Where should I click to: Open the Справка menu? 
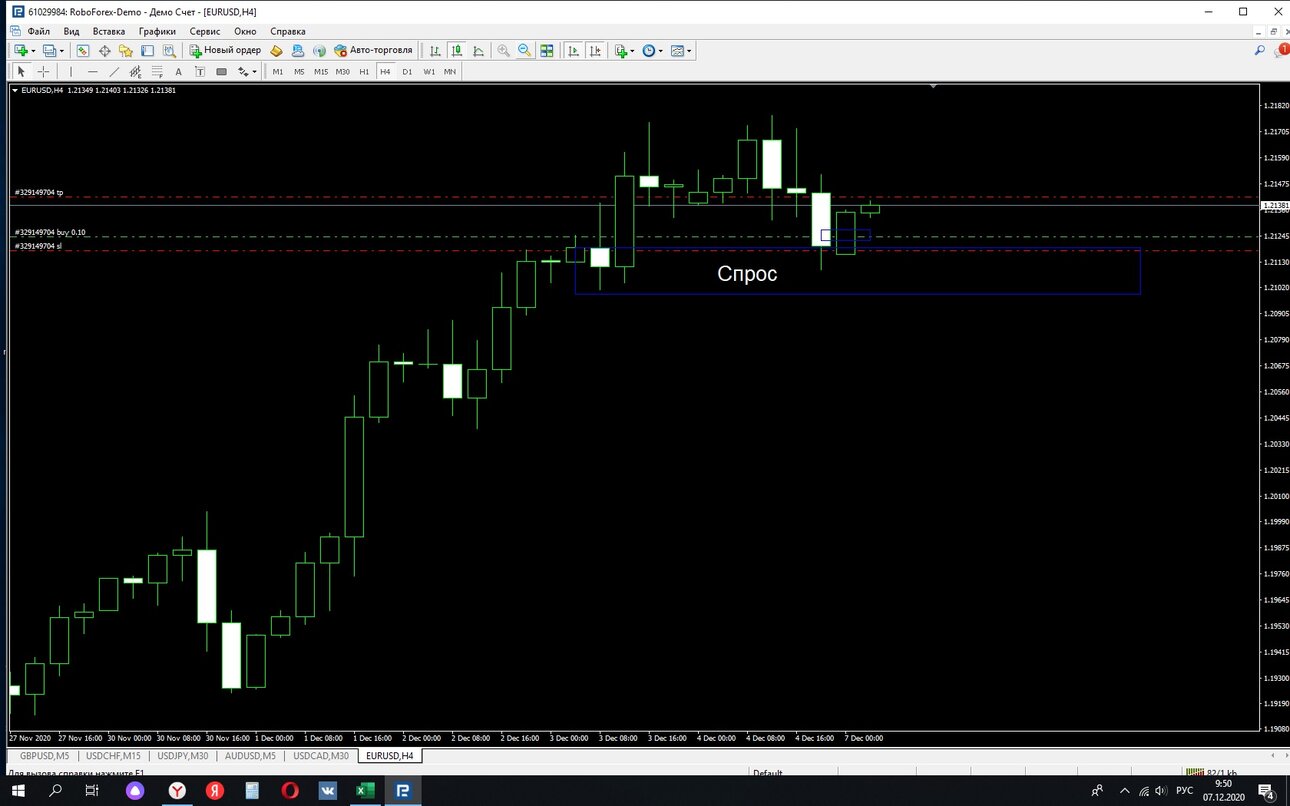288,31
